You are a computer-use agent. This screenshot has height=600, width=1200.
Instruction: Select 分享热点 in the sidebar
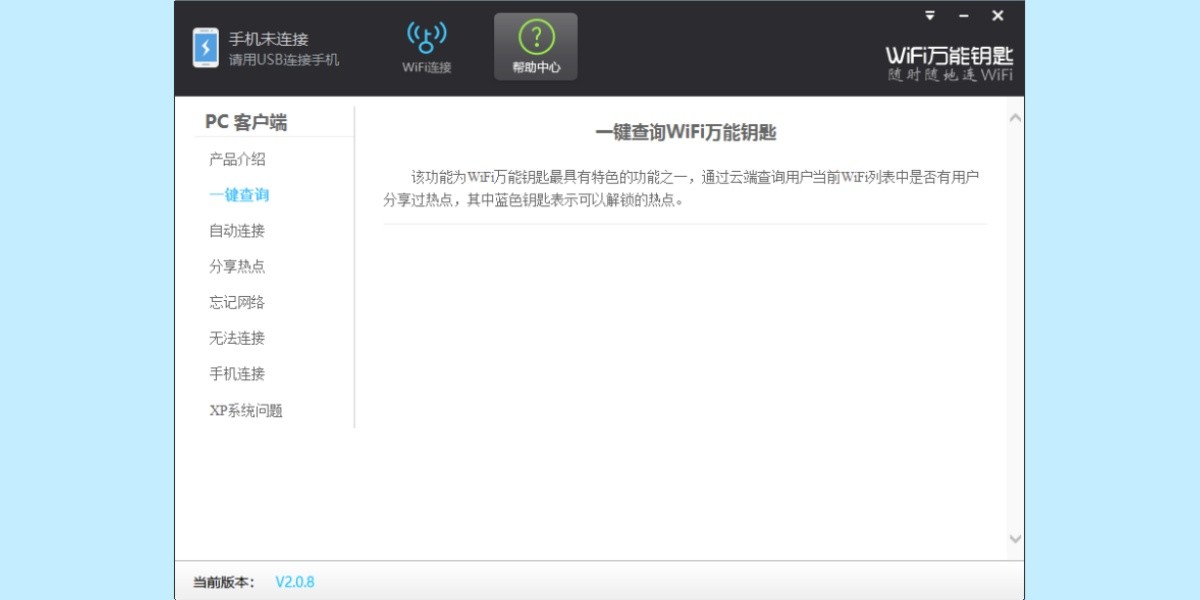[237, 267]
